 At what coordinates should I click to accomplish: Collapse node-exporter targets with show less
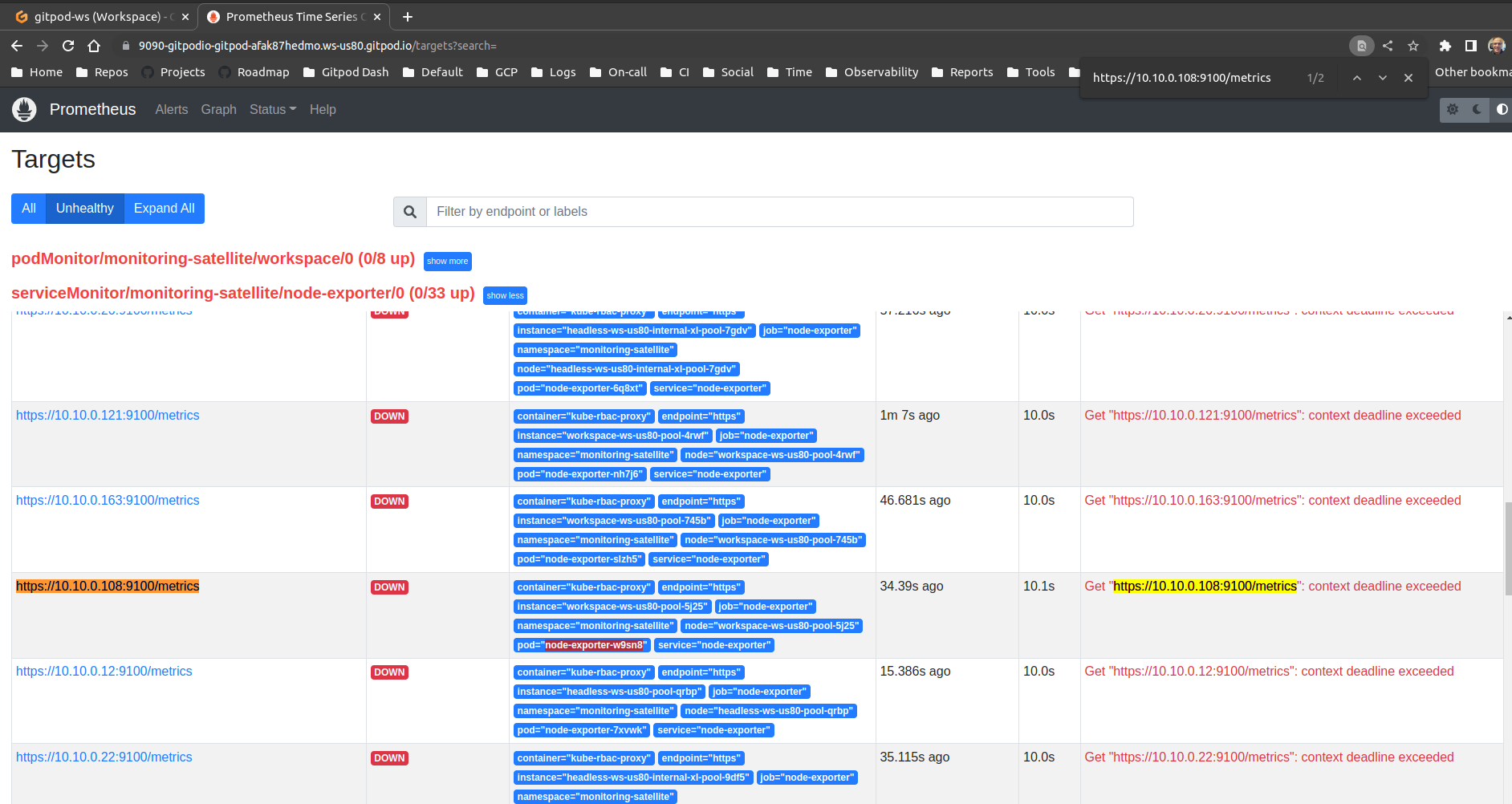coord(505,295)
